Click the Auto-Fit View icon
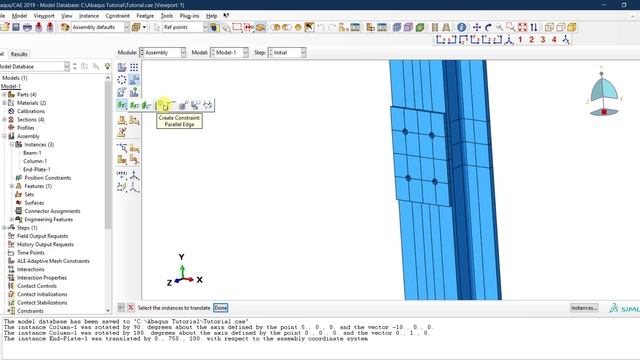Screen dimensions: 640x360 click(x=522, y=27)
